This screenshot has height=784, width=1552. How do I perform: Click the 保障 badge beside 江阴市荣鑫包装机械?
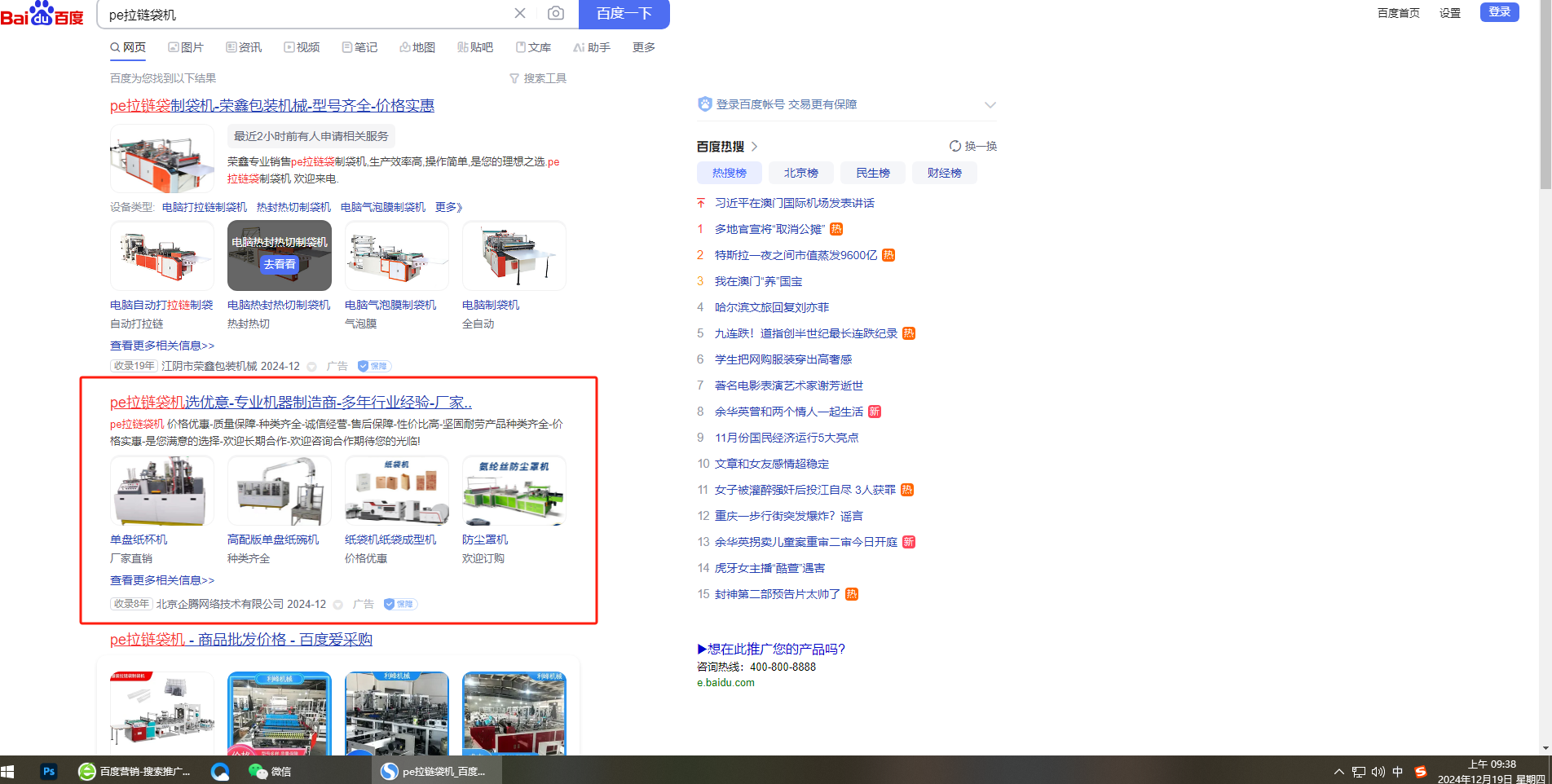pyautogui.click(x=374, y=366)
